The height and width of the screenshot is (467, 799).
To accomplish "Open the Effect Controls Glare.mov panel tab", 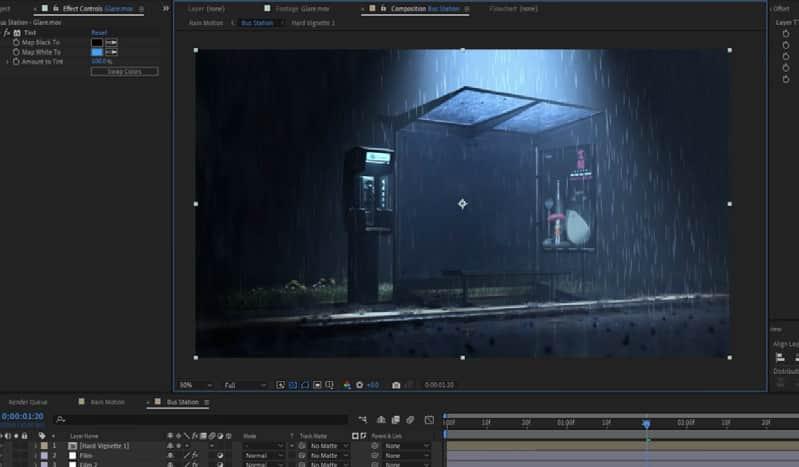I will click(x=98, y=9).
